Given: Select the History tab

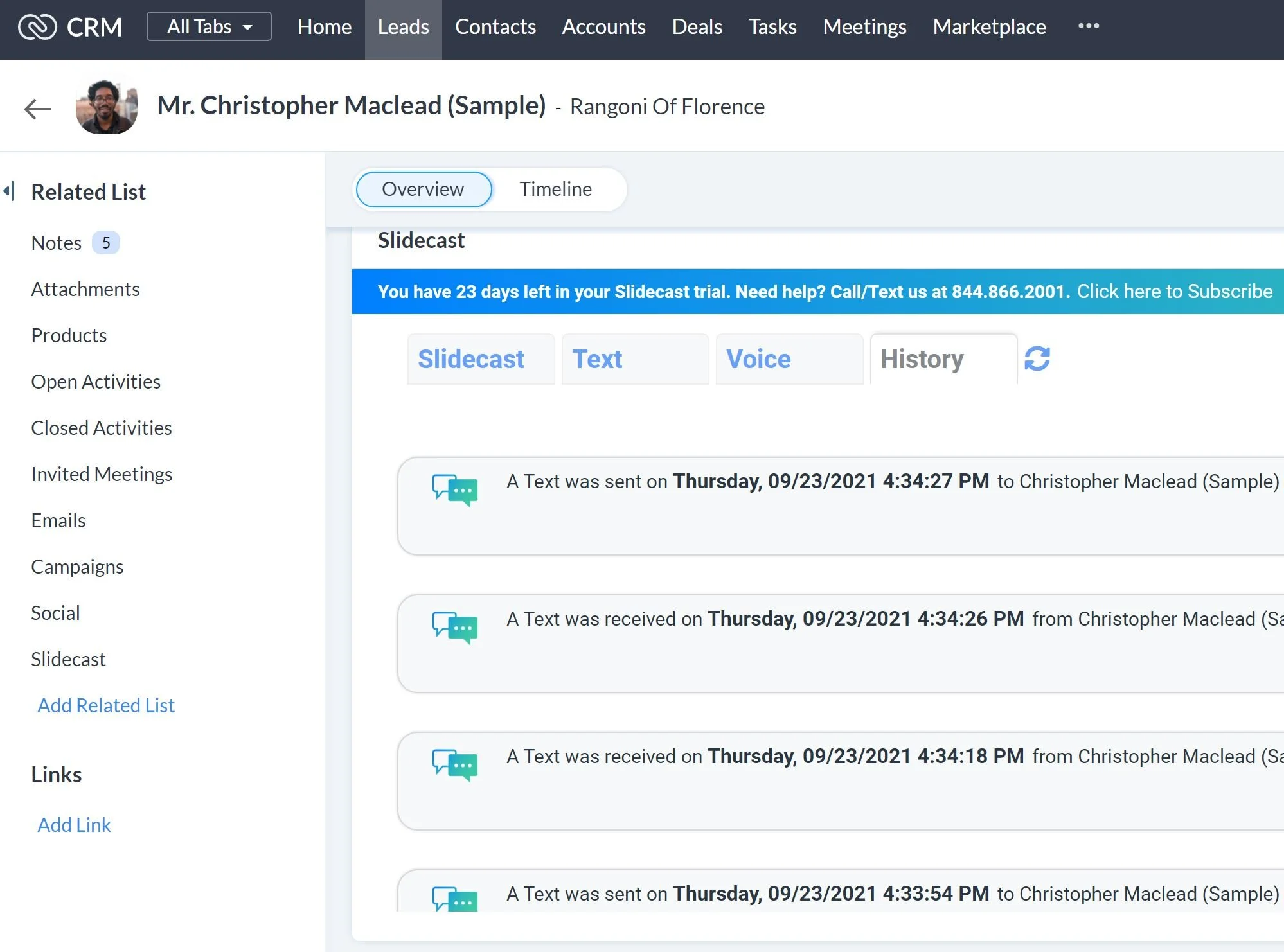Looking at the screenshot, I should coord(943,359).
